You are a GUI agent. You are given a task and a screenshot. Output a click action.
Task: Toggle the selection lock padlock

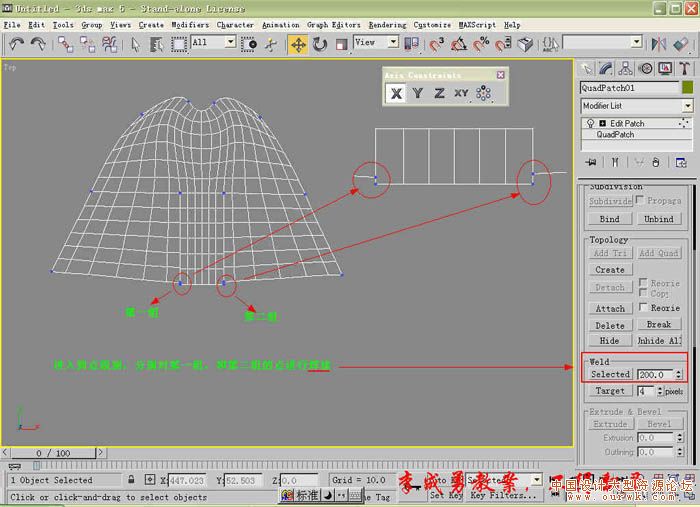click(131, 480)
